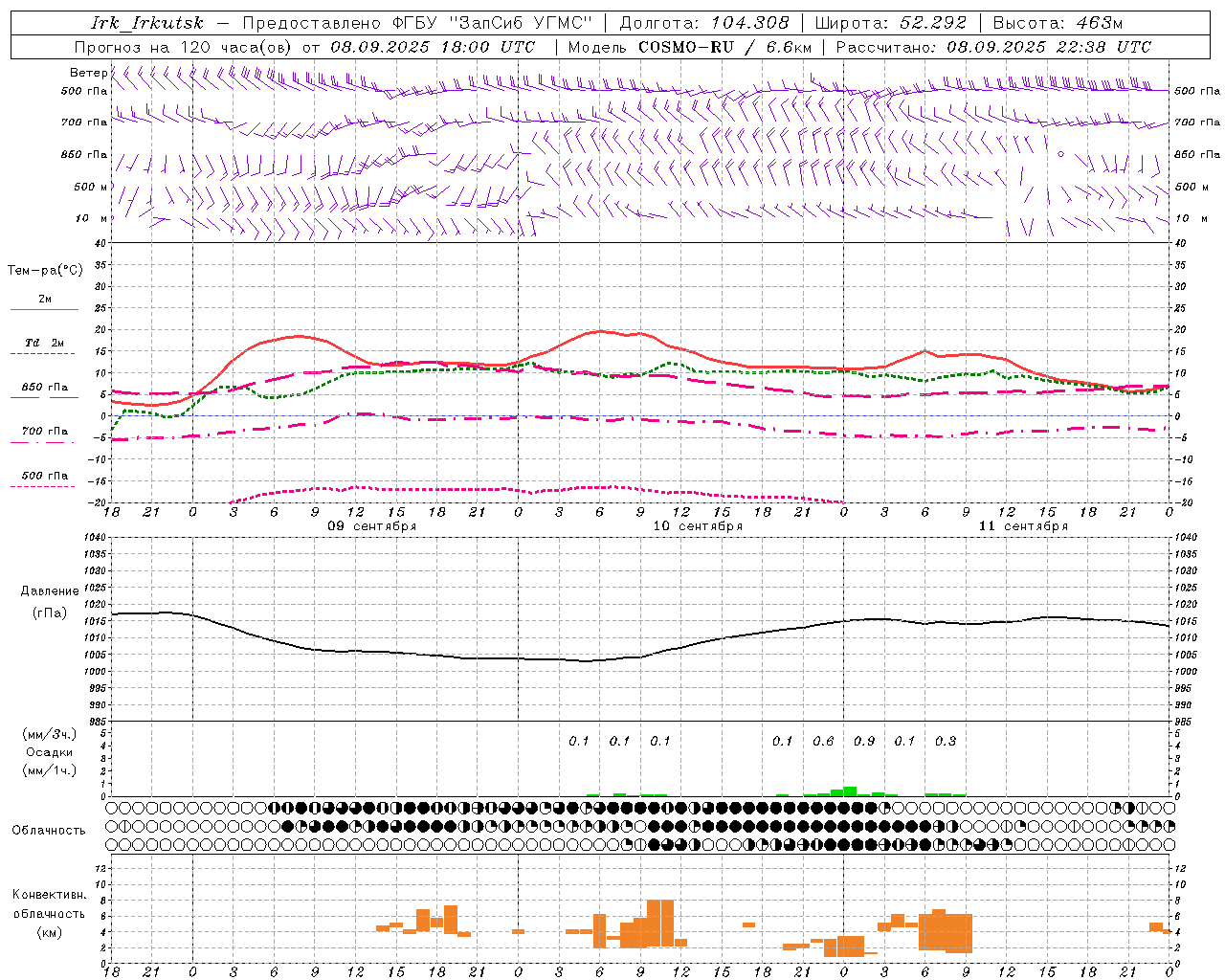Click the legend line sample beneath 'Td 2м'

click(42, 354)
